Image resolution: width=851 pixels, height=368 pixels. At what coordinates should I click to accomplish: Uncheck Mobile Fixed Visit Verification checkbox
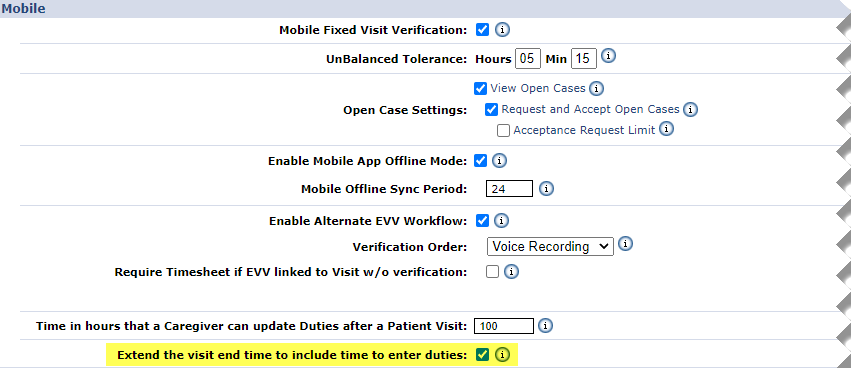click(482, 29)
